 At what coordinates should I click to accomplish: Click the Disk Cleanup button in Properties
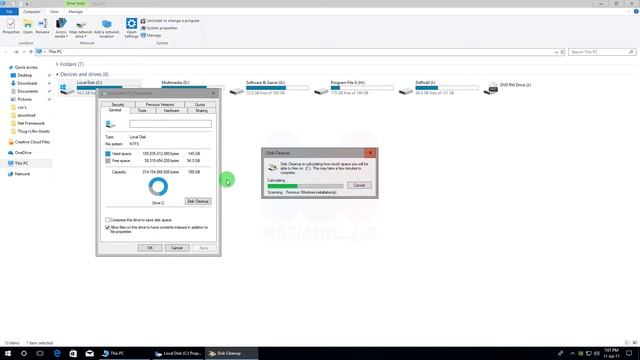click(198, 202)
